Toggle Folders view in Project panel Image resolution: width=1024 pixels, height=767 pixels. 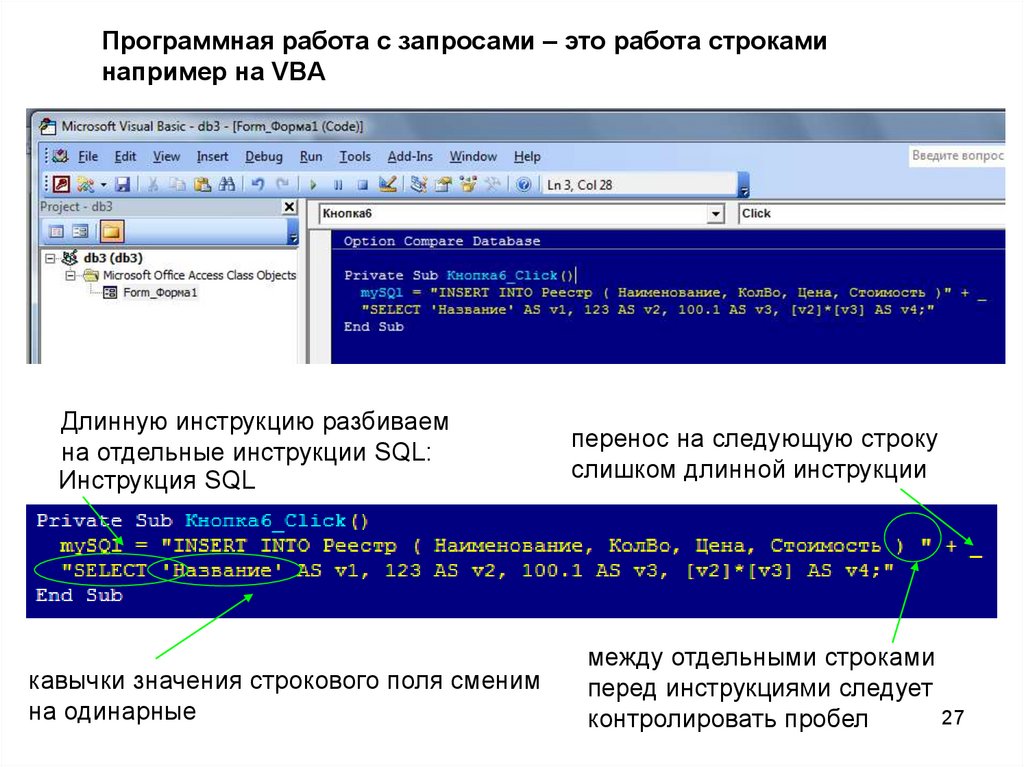111,232
